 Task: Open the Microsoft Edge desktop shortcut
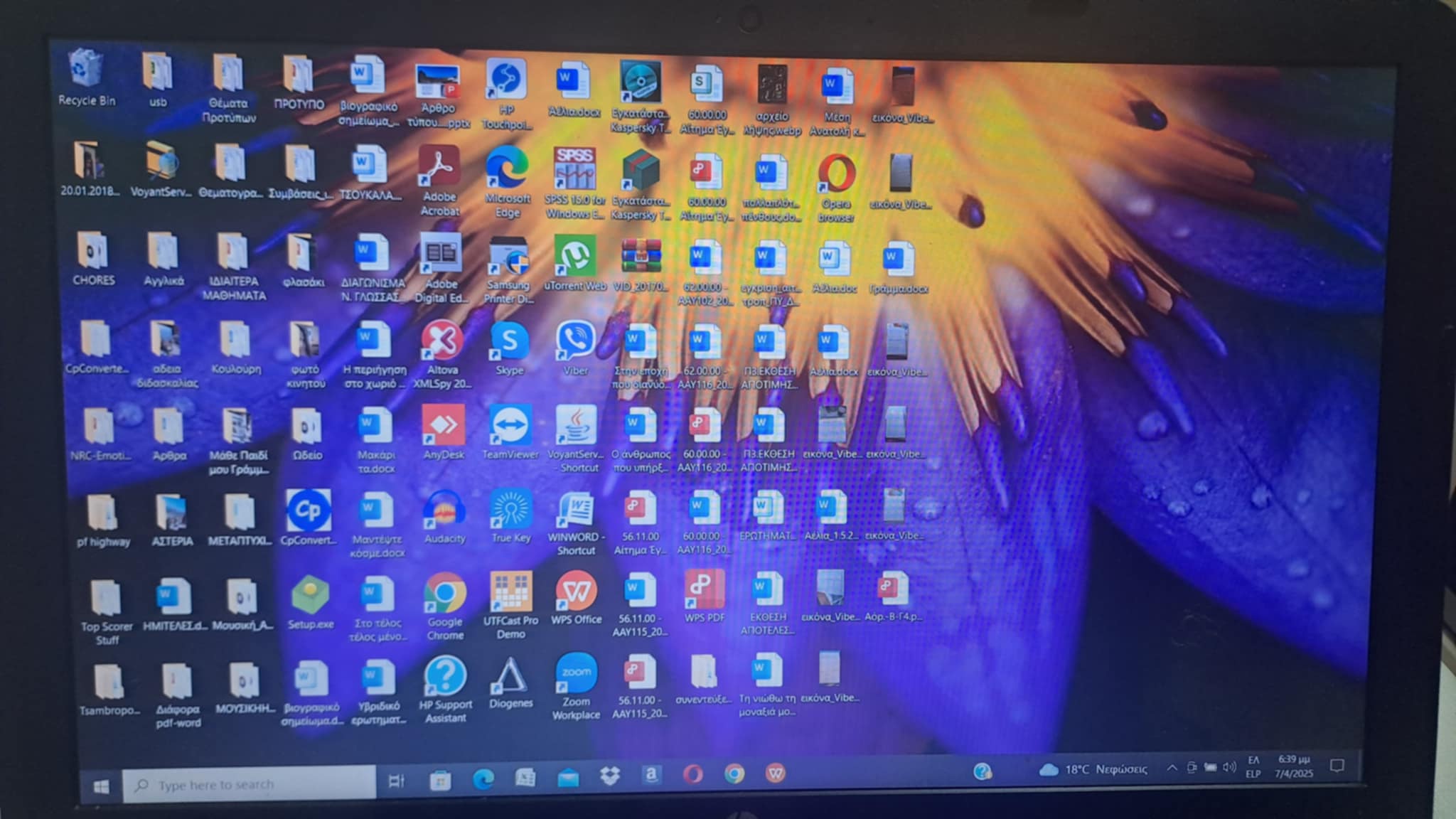[507, 182]
